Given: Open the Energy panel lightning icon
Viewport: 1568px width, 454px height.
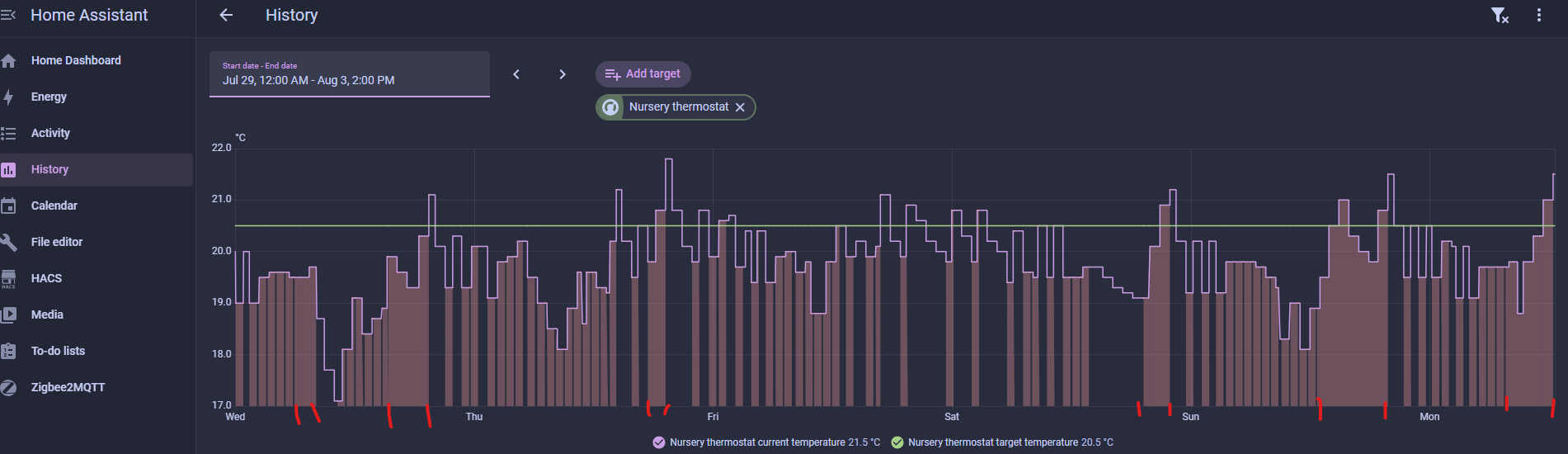Looking at the screenshot, I should pyautogui.click(x=8, y=97).
